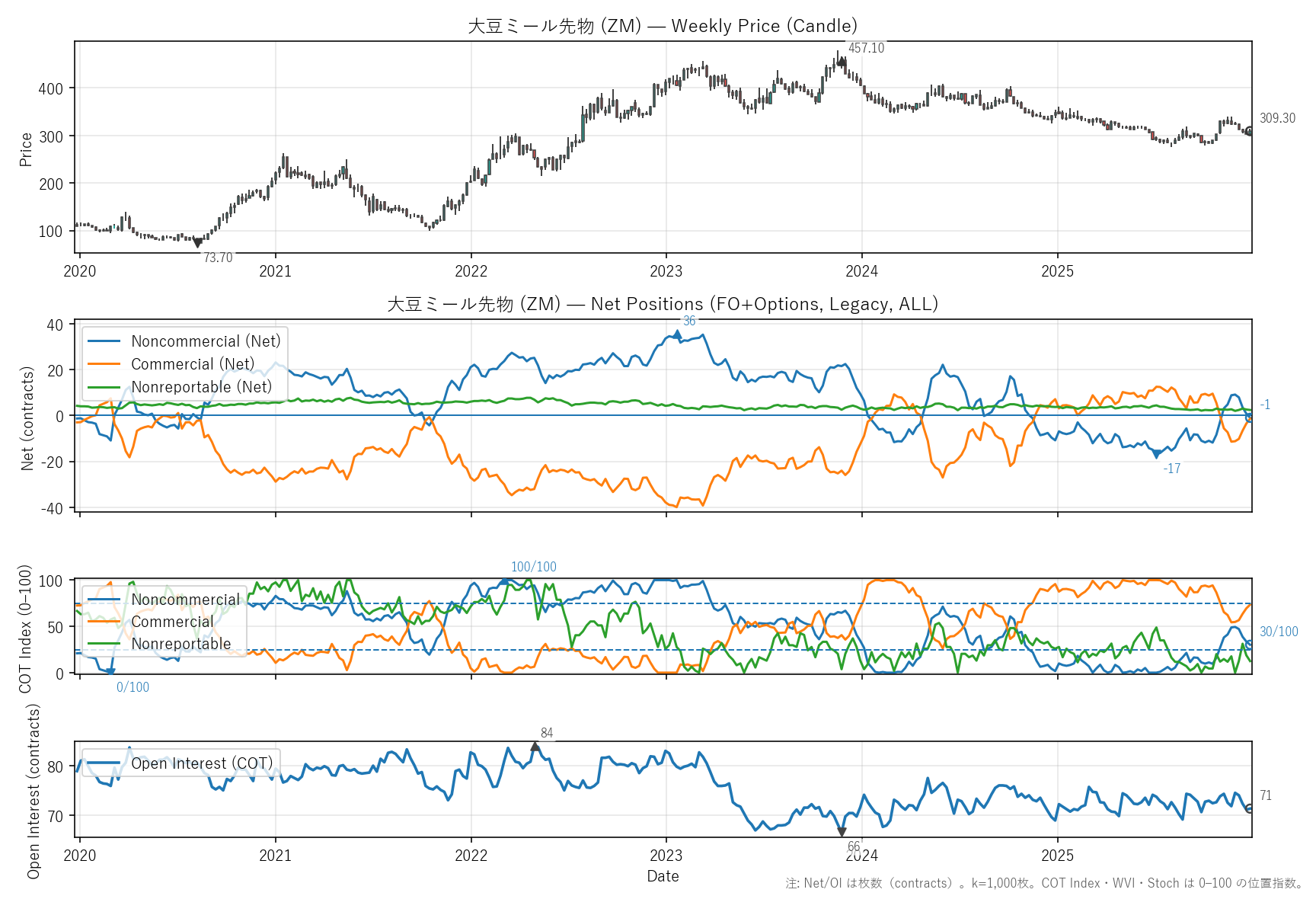This screenshot has height=899, width=1316.
Task: Click the Commercial entry in COT Index legend
Action: pyautogui.click(x=172, y=622)
